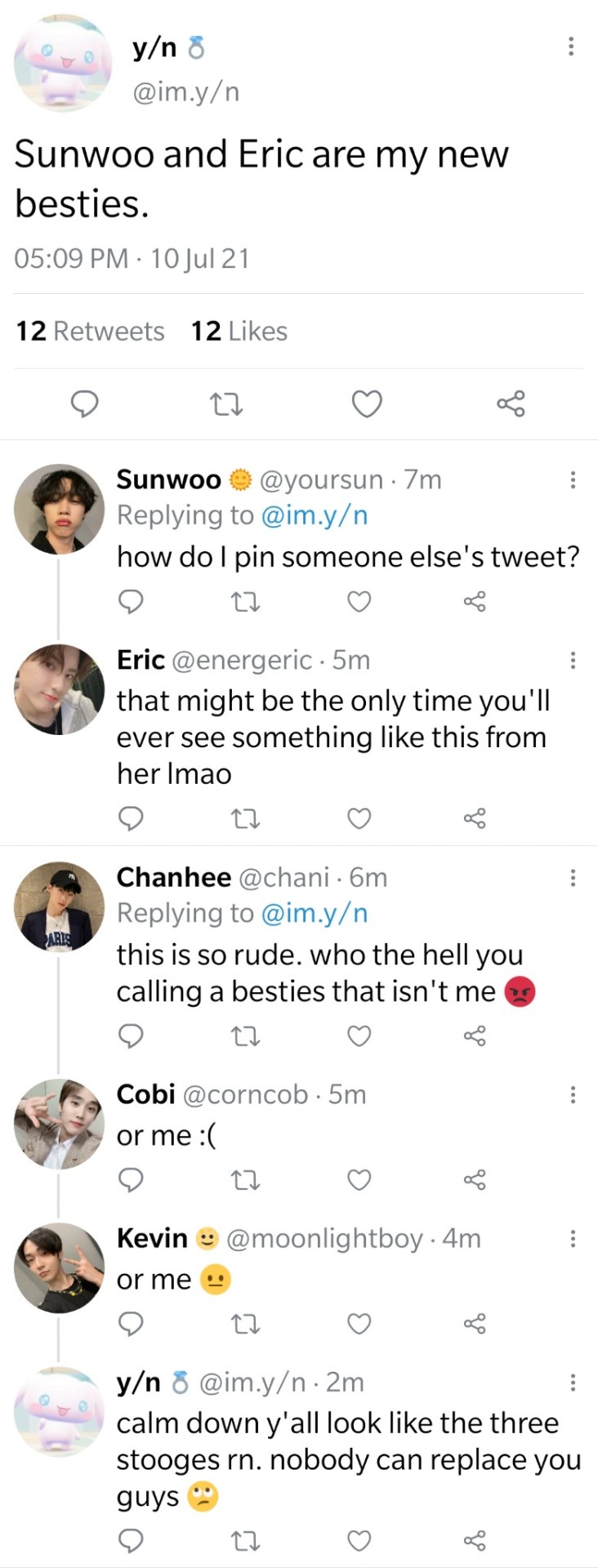
Task: Open Kevin's profile avatar
Action: (x=59, y=1267)
